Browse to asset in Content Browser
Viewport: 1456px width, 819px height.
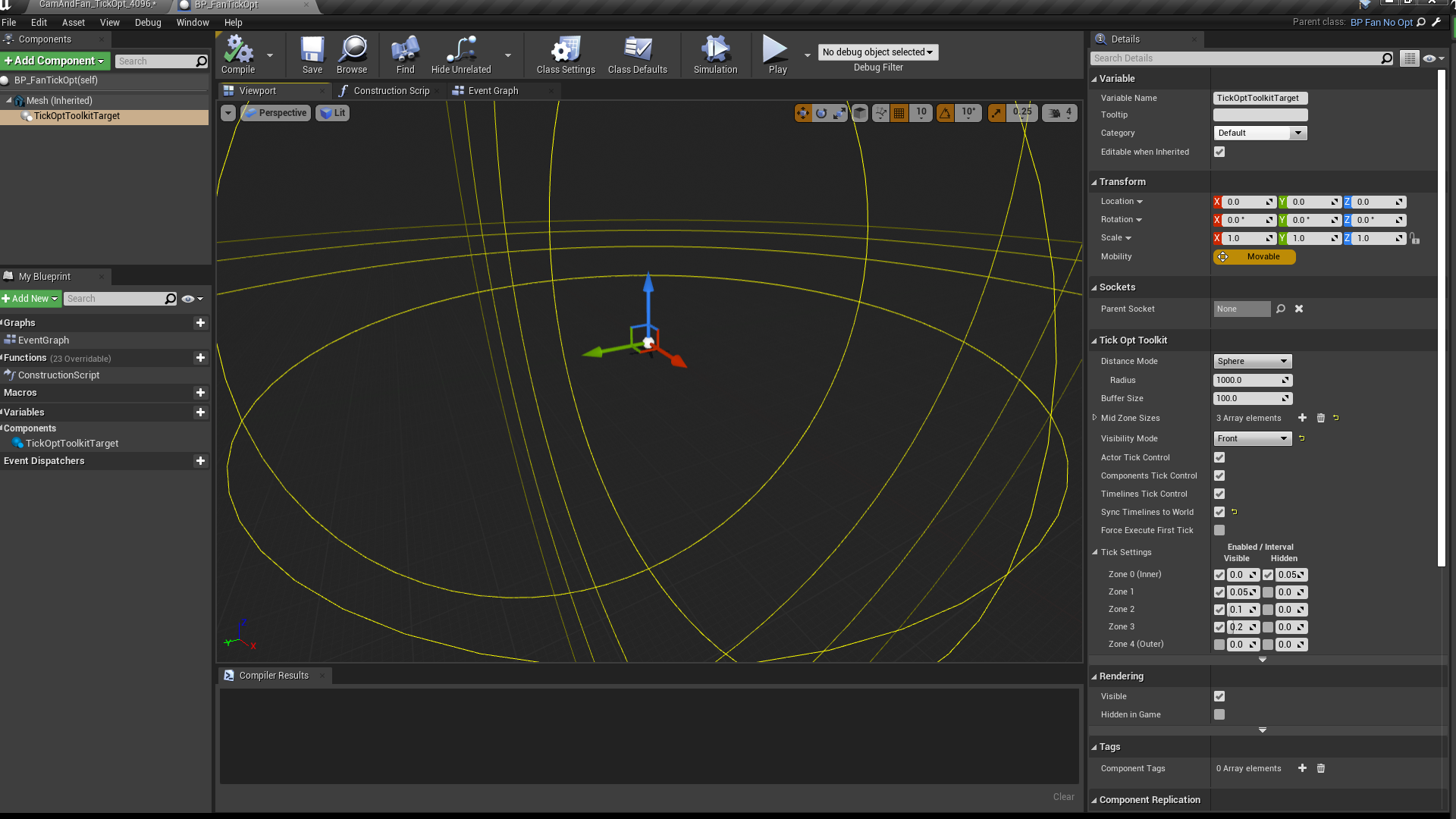tap(352, 53)
